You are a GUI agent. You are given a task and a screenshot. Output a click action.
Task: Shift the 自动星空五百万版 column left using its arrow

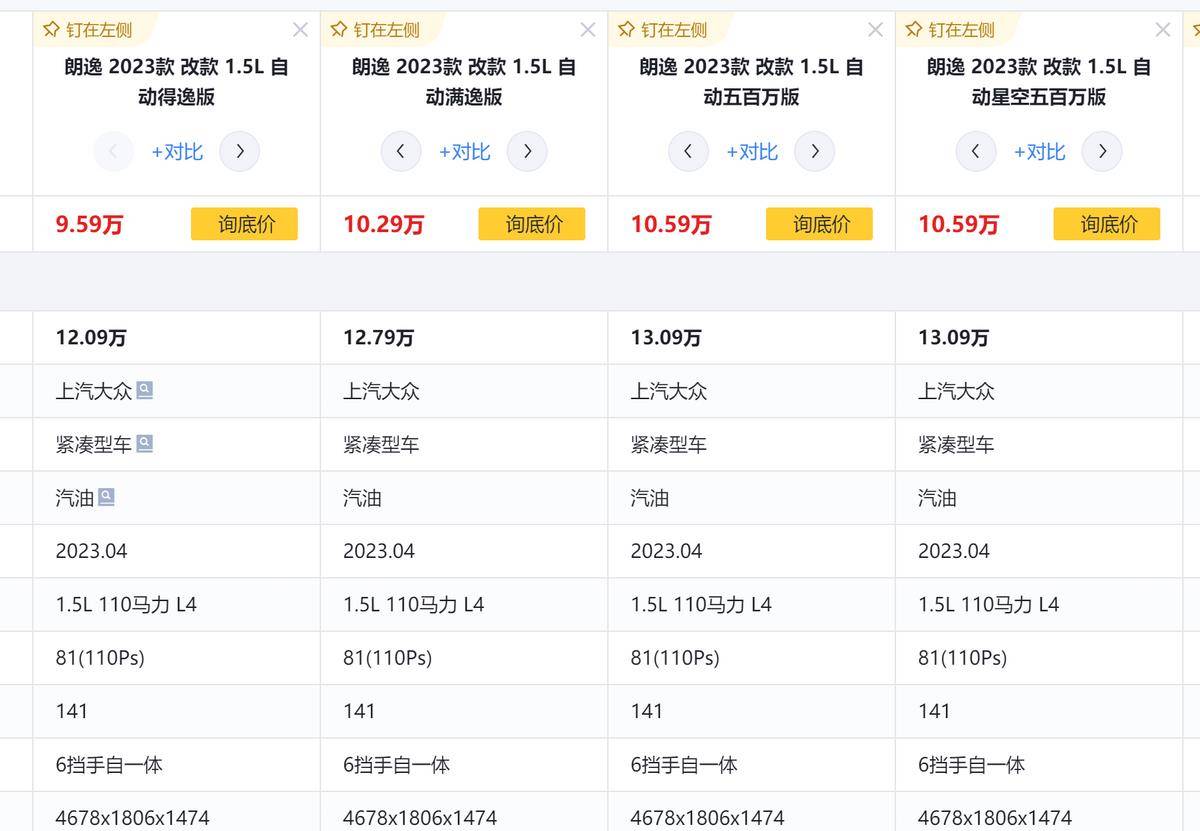(x=976, y=152)
